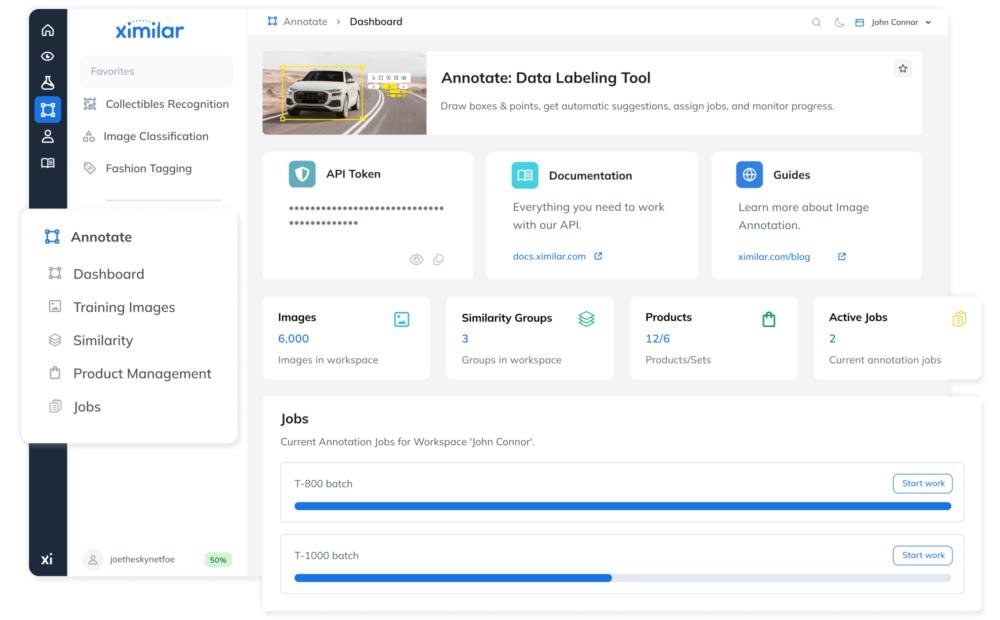Toggle dark mode with the moon icon
The width and height of the screenshot is (1000, 620).
click(x=839, y=22)
